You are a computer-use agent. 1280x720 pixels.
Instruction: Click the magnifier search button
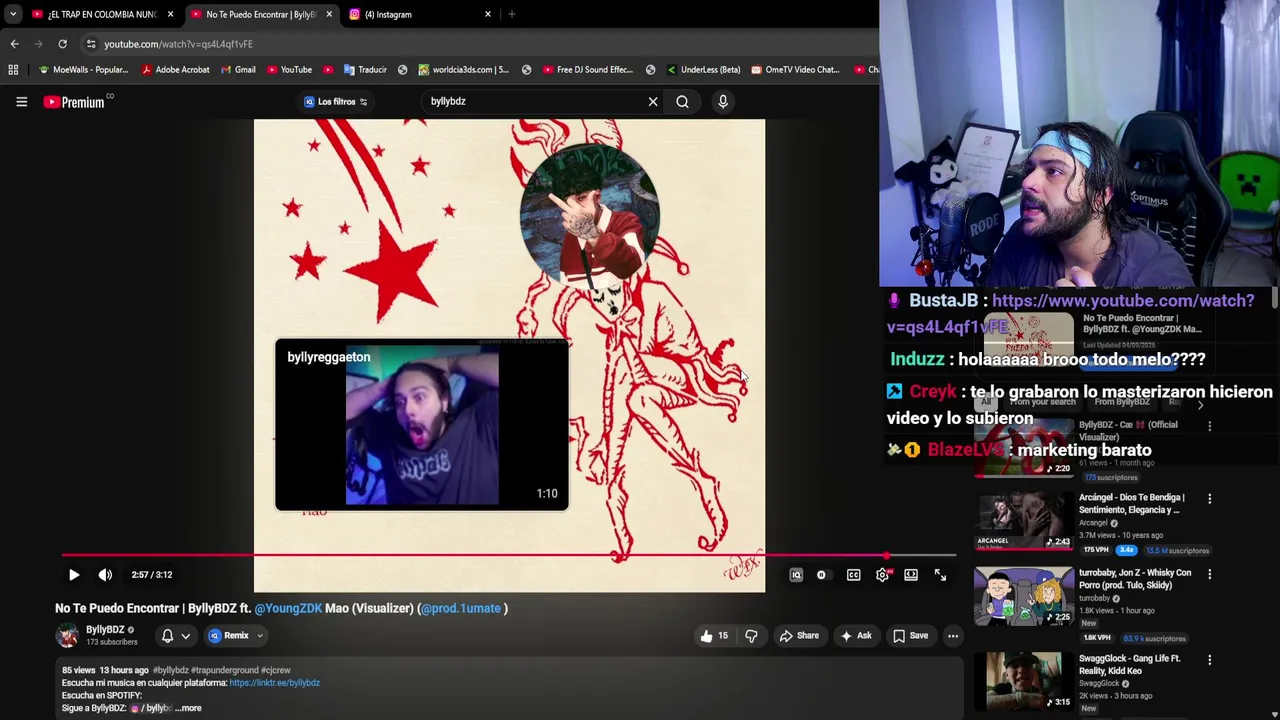[682, 101]
